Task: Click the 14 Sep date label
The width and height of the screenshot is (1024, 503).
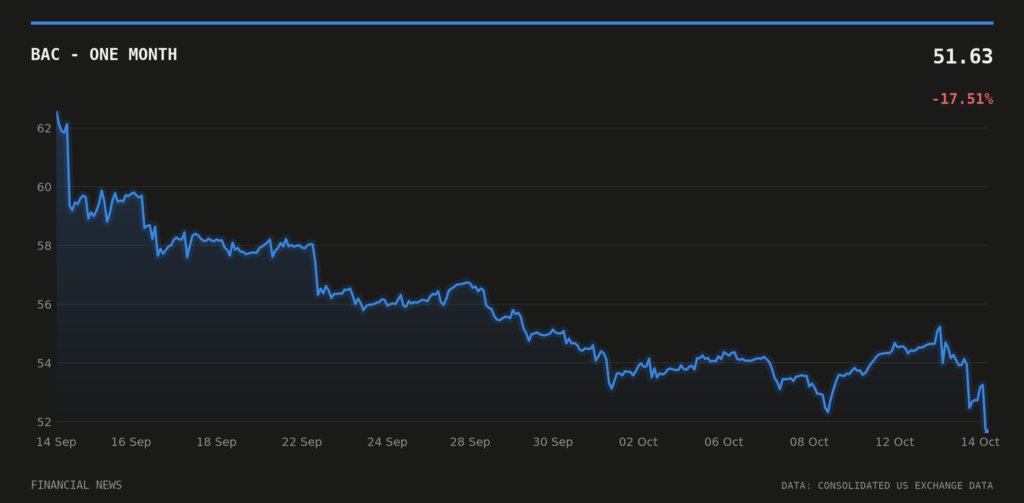Action: coord(56,442)
